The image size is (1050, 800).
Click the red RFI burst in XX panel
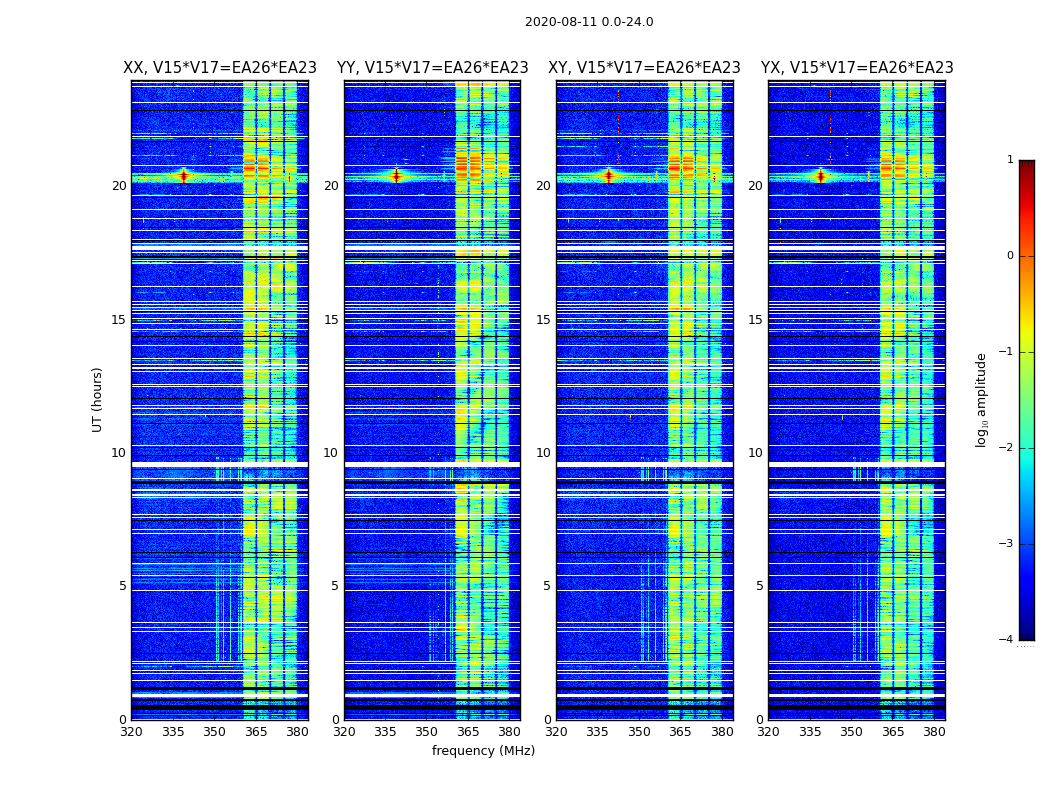pos(184,176)
